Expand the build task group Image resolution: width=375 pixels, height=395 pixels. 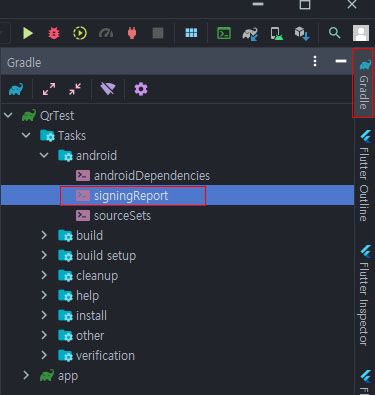click(x=44, y=236)
